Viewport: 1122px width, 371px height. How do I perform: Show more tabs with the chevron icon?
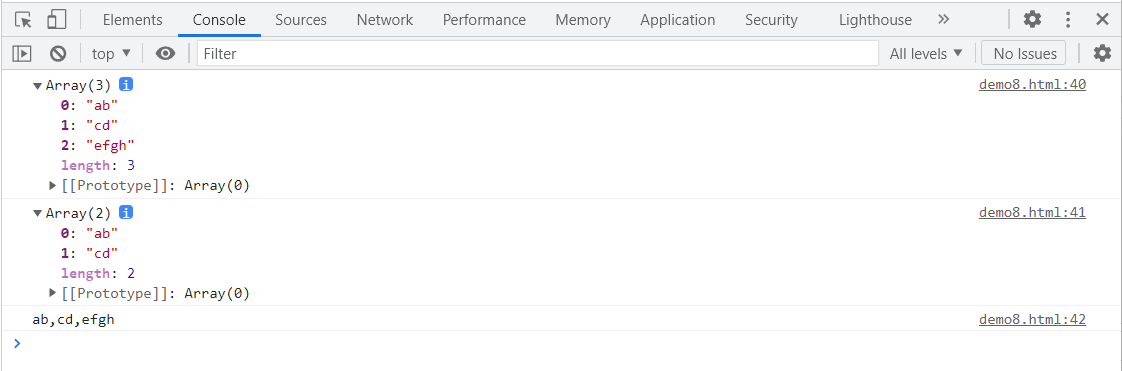pyautogui.click(x=943, y=19)
